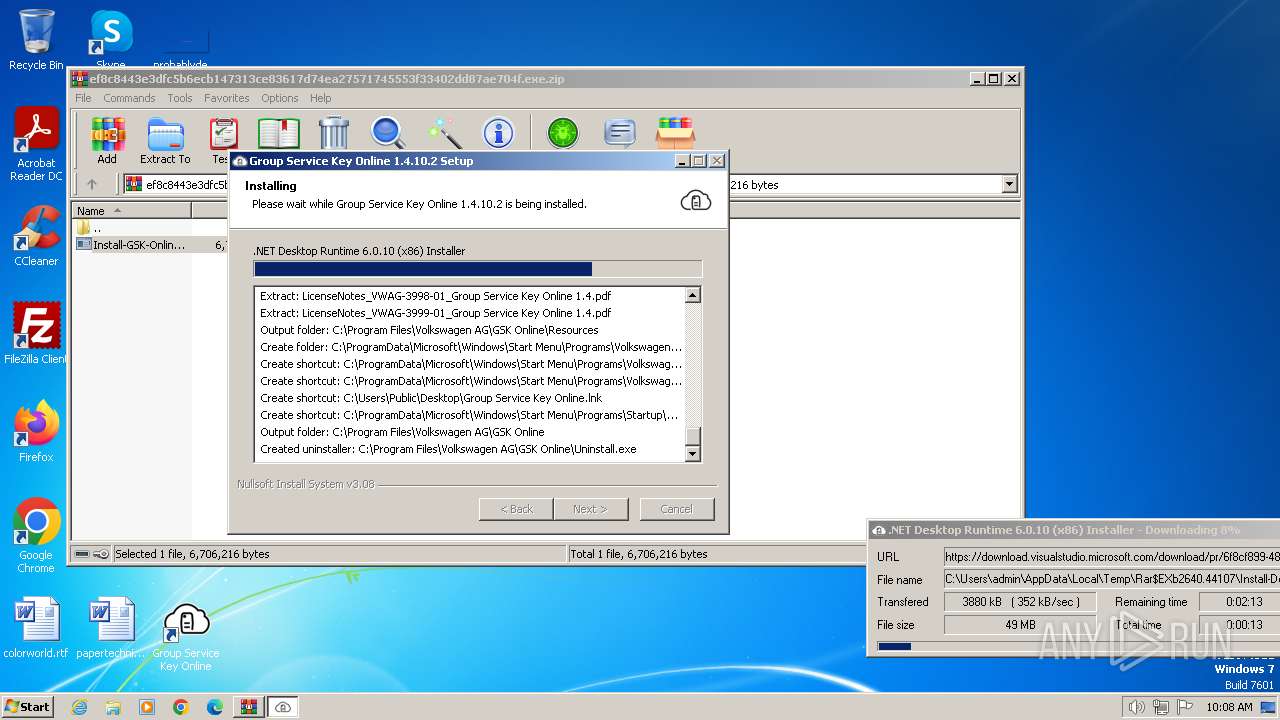
Task: Click the install log scroll down arrow
Action: (692, 454)
